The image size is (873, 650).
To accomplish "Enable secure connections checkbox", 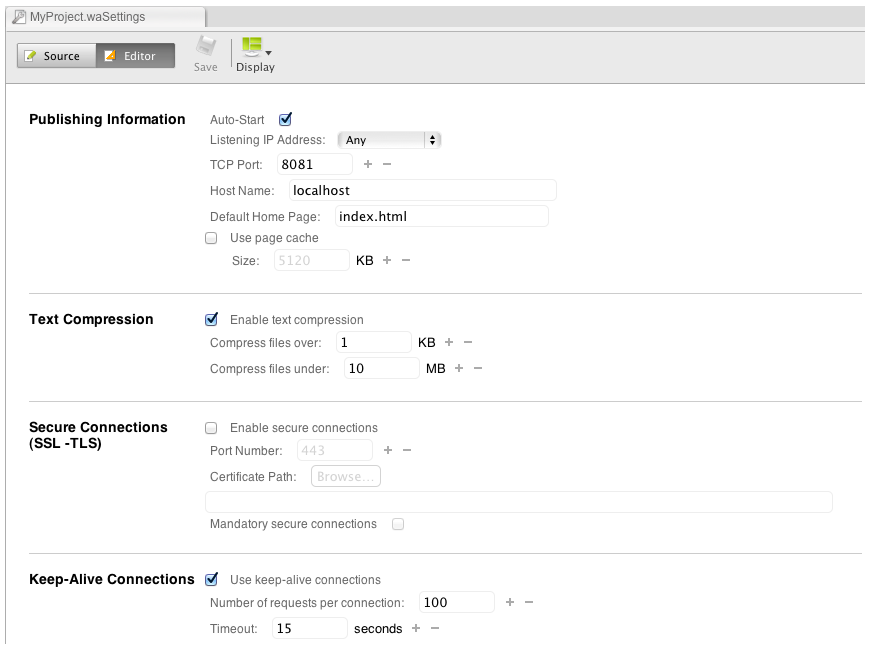I will tap(211, 428).
